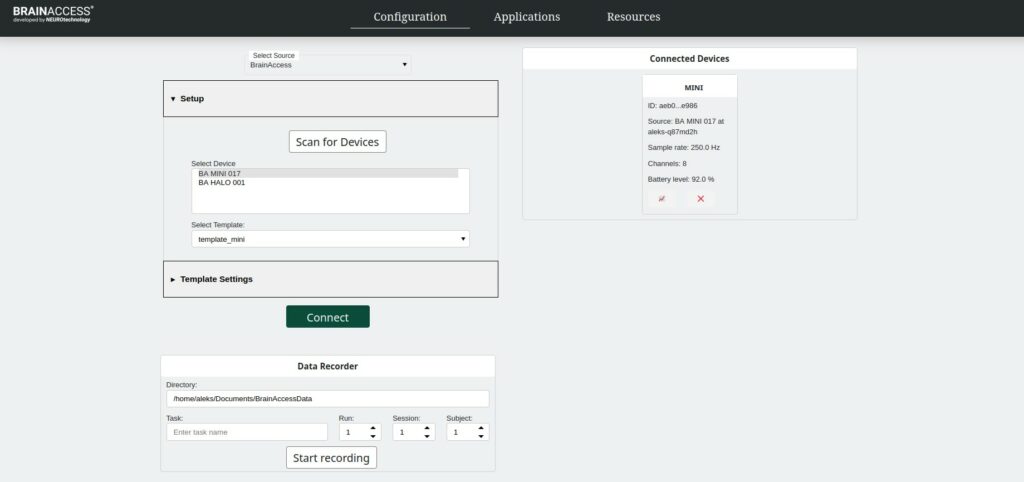Select BA MINI 017 in device list
Image resolution: width=1024 pixels, height=482 pixels.
click(325, 174)
